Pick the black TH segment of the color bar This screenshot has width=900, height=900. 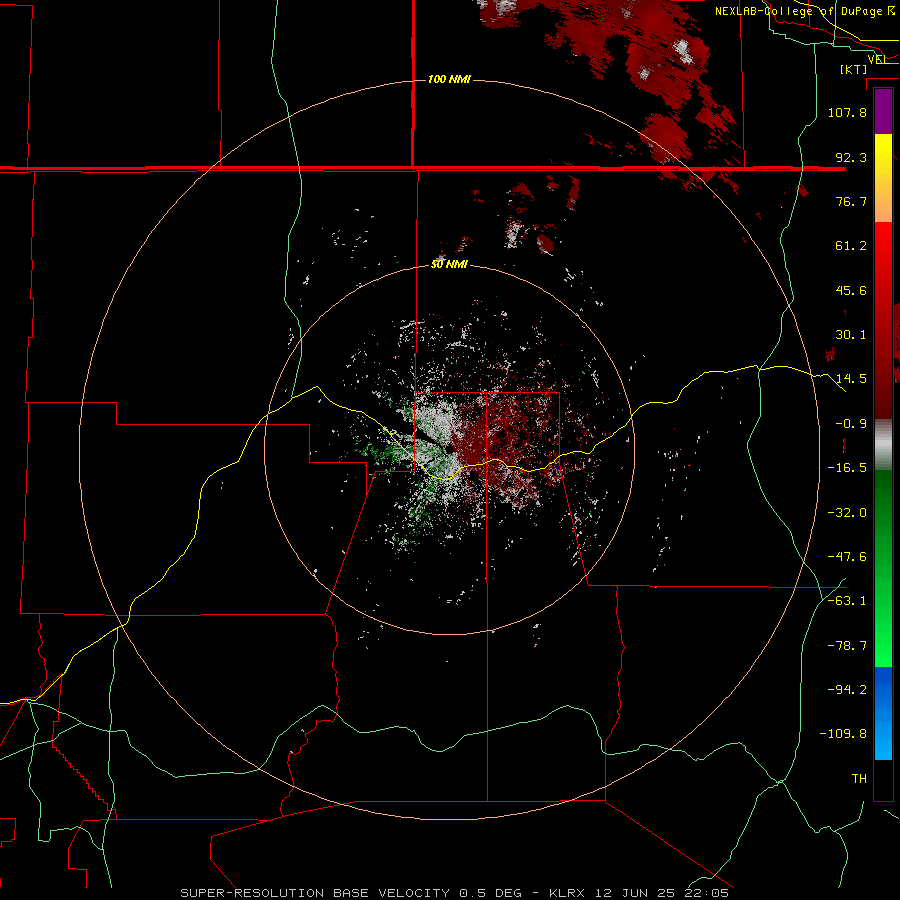[883, 779]
